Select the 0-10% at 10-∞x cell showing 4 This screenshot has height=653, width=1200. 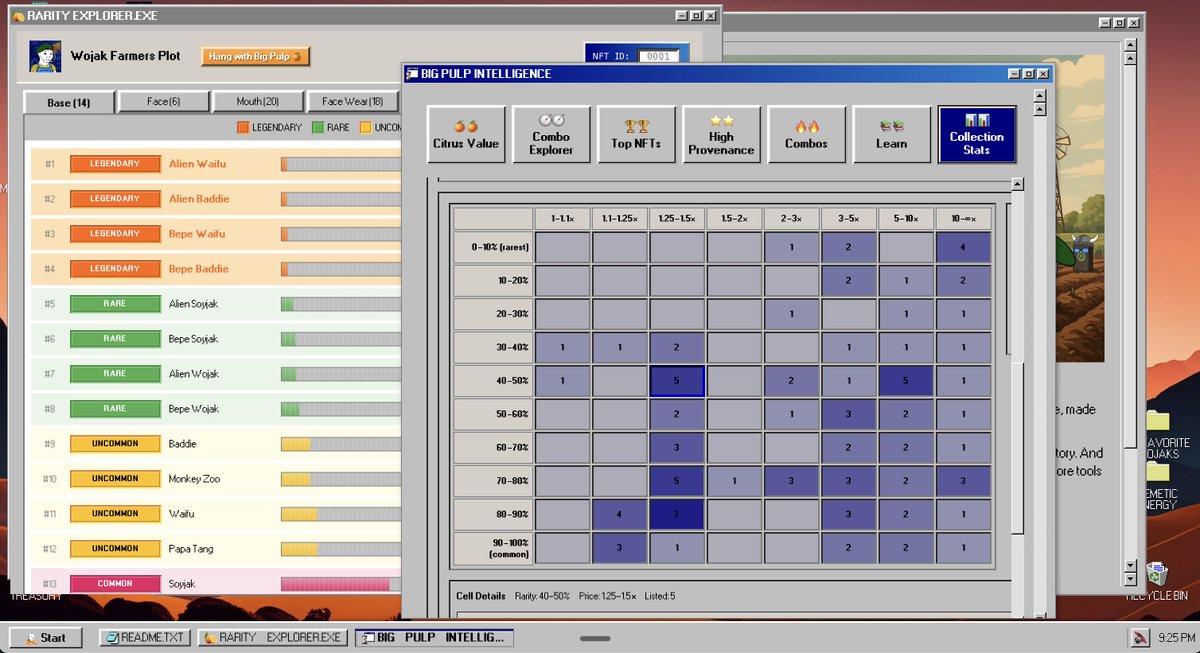pos(964,247)
